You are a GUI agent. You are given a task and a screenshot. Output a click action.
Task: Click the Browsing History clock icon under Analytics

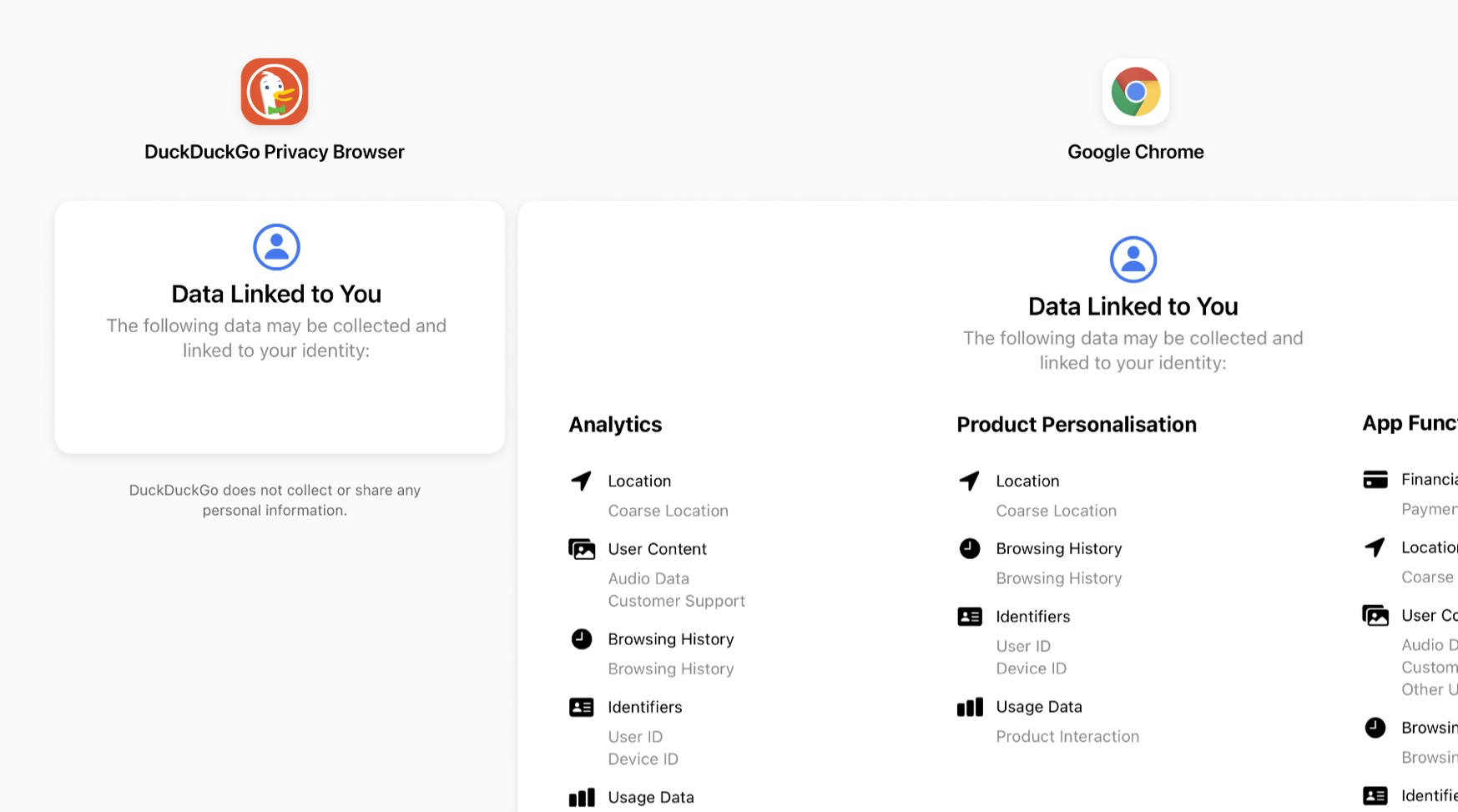[582, 639]
